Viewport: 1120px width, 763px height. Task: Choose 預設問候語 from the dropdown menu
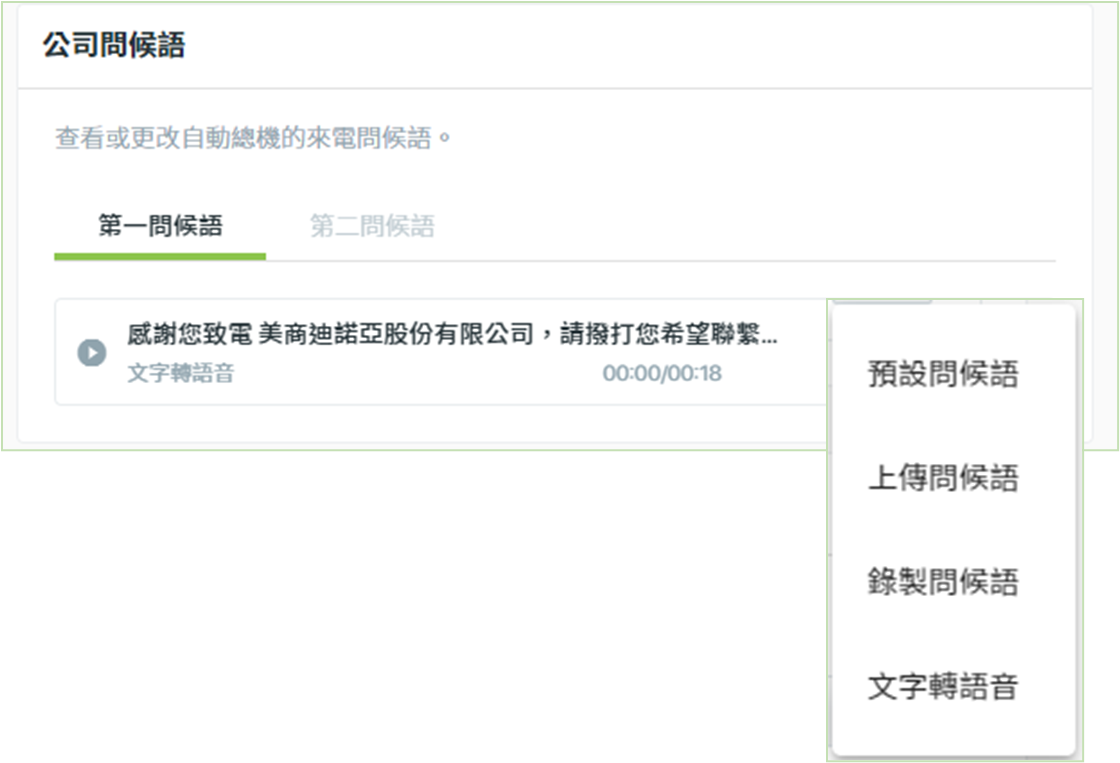tap(943, 374)
